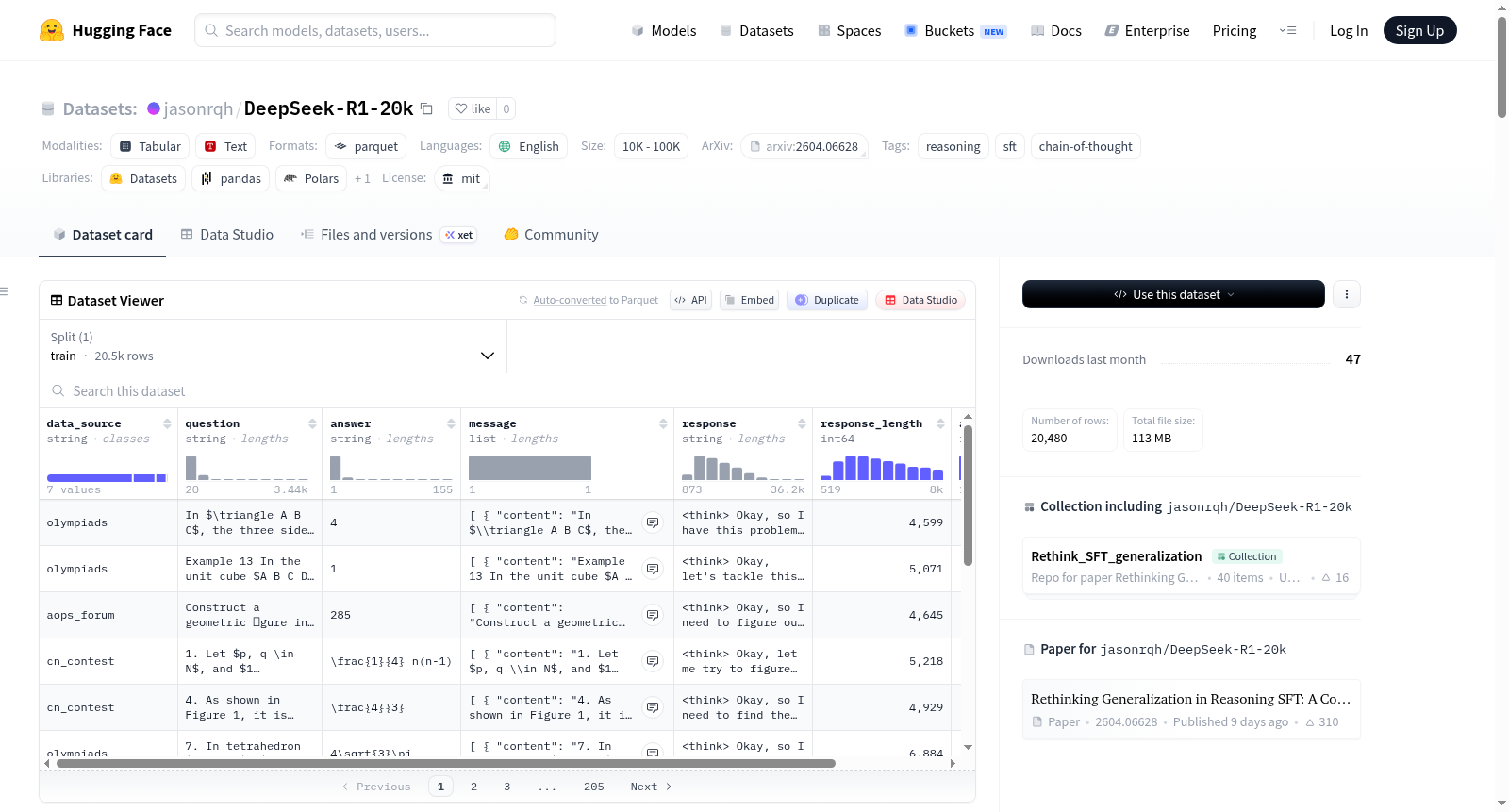Open message viewer icon for \frac{4}{3} row
Screen dimensions: 1509x812
coord(653,707)
